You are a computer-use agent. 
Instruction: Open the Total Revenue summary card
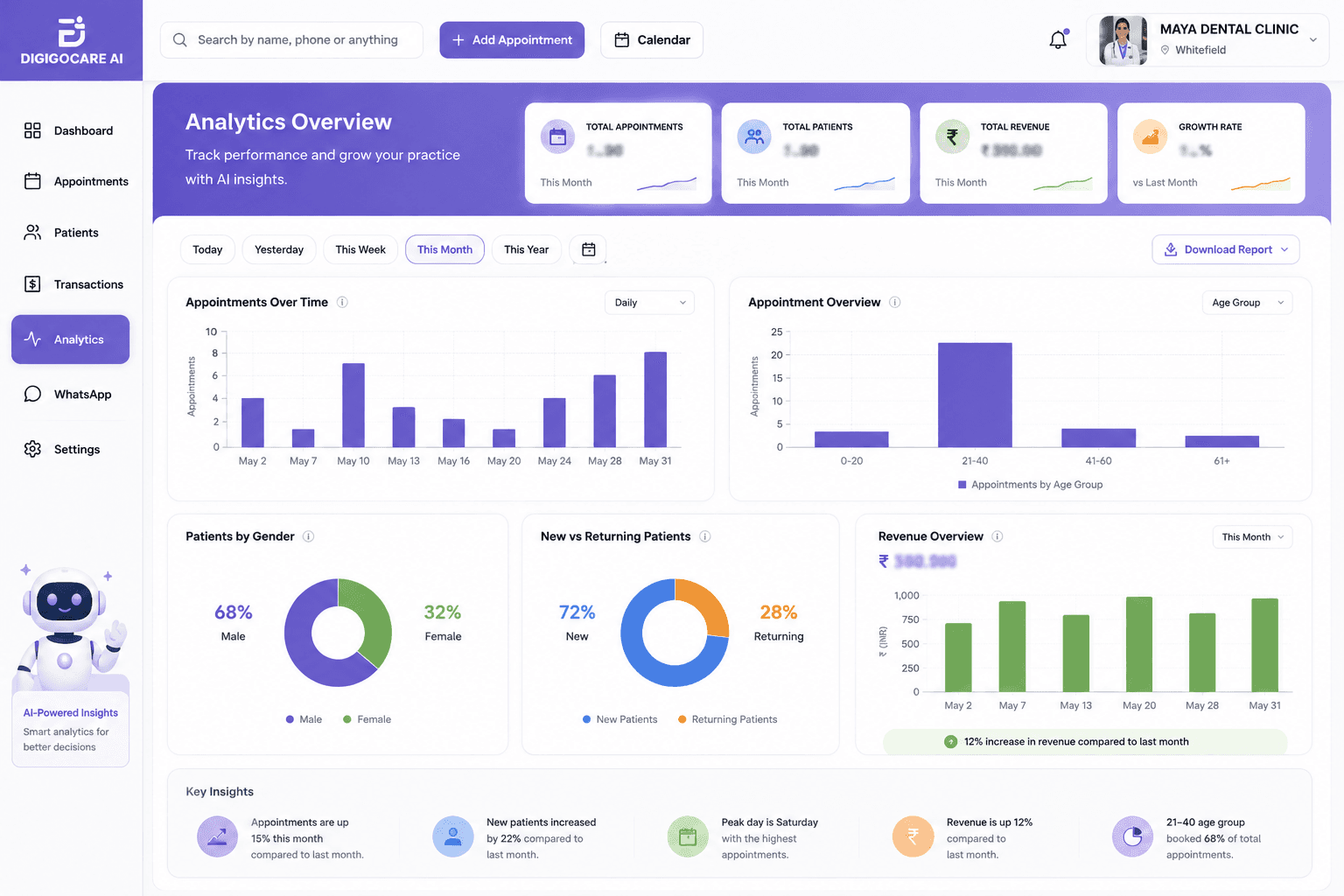click(1013, 153)
